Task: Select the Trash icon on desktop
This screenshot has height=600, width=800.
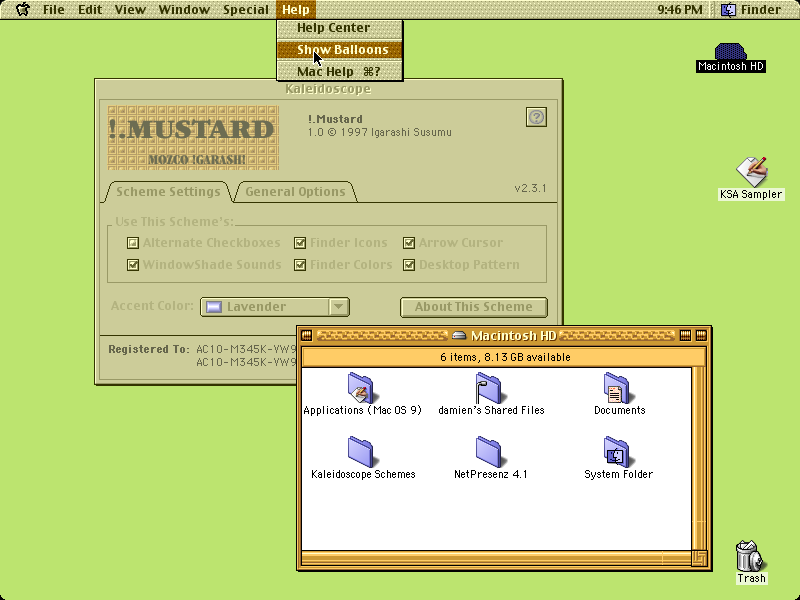Action: [x=750, y=556]
